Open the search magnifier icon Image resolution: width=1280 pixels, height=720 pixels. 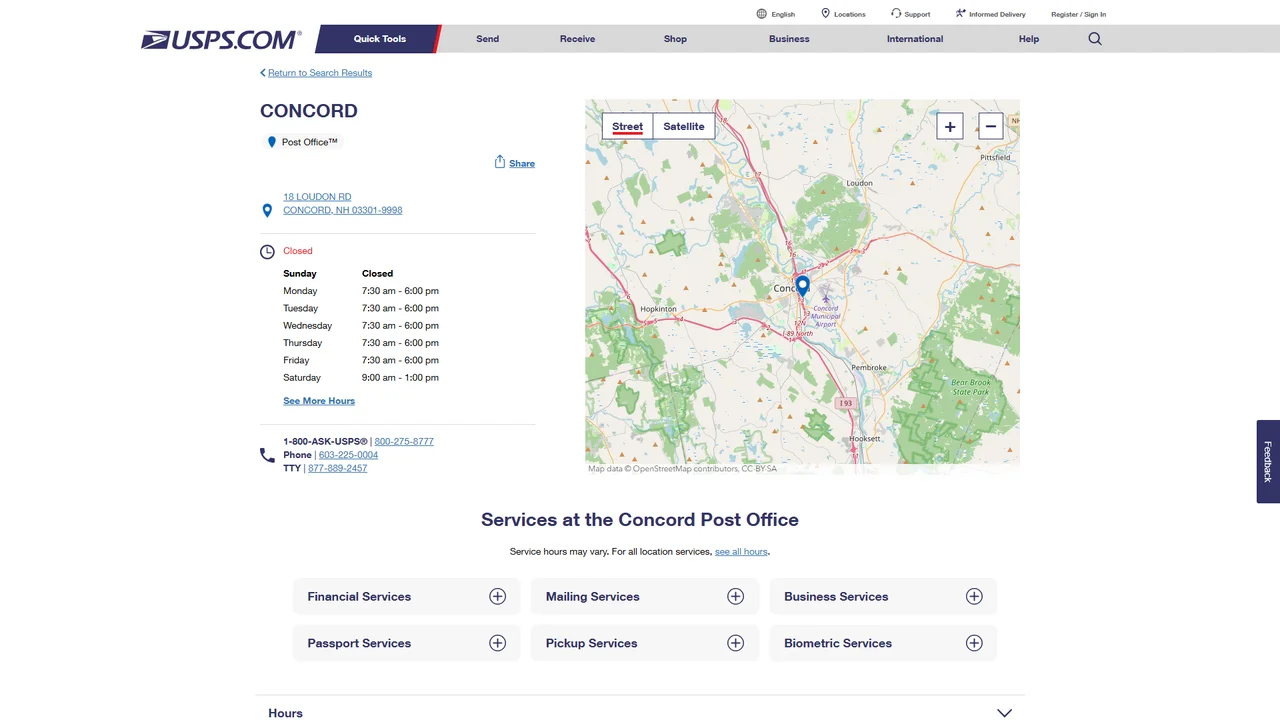tap(1095, 39)
